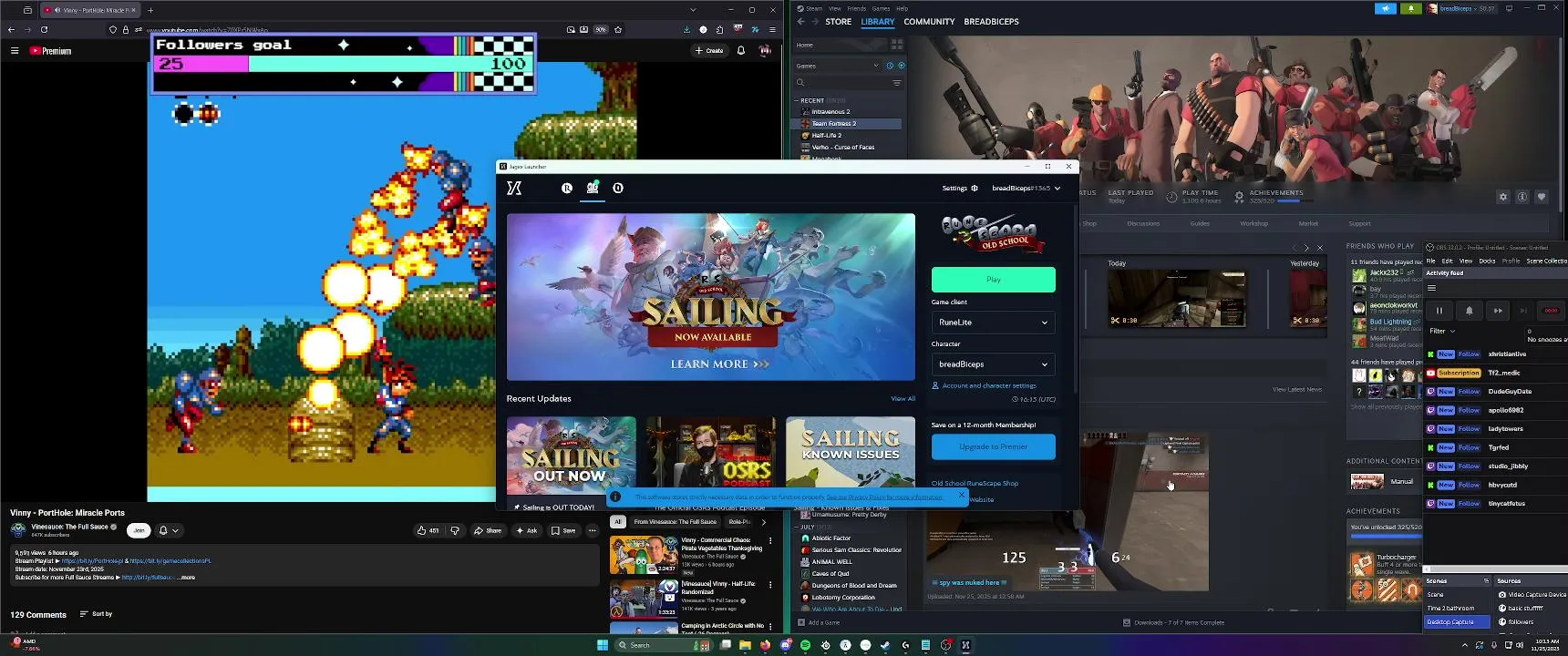Open notification bell dropdown for Vinesauce channel
1568x656 pixels.
(x=169, y=530)
